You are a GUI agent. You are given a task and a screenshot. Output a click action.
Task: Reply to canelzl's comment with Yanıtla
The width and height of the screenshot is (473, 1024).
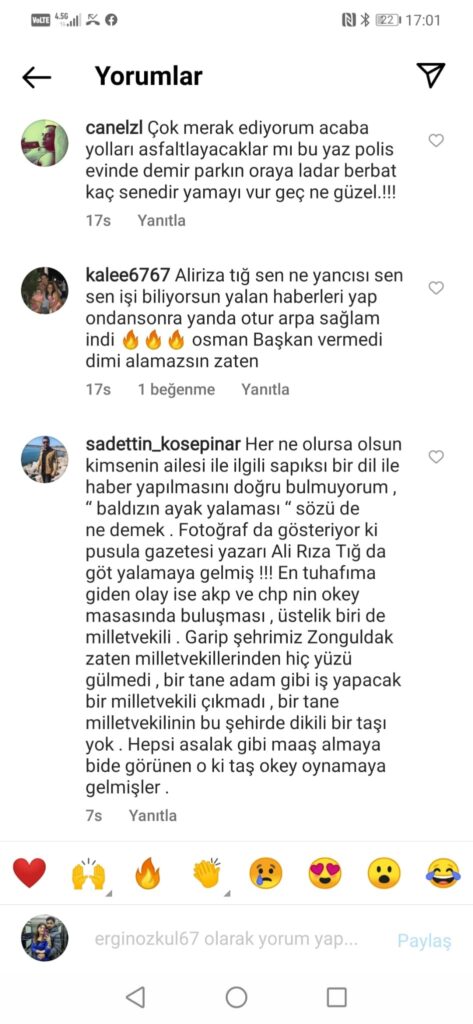[161, 221]
